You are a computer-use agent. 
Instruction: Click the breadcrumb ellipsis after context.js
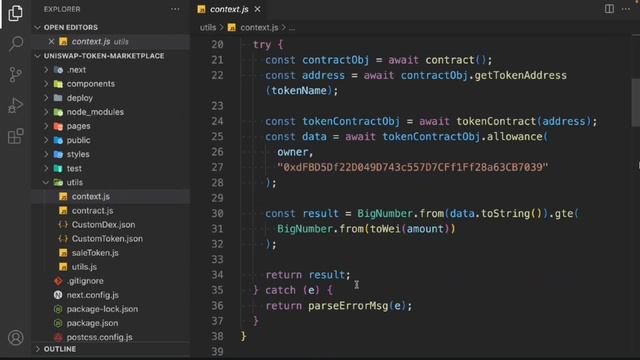292,28
